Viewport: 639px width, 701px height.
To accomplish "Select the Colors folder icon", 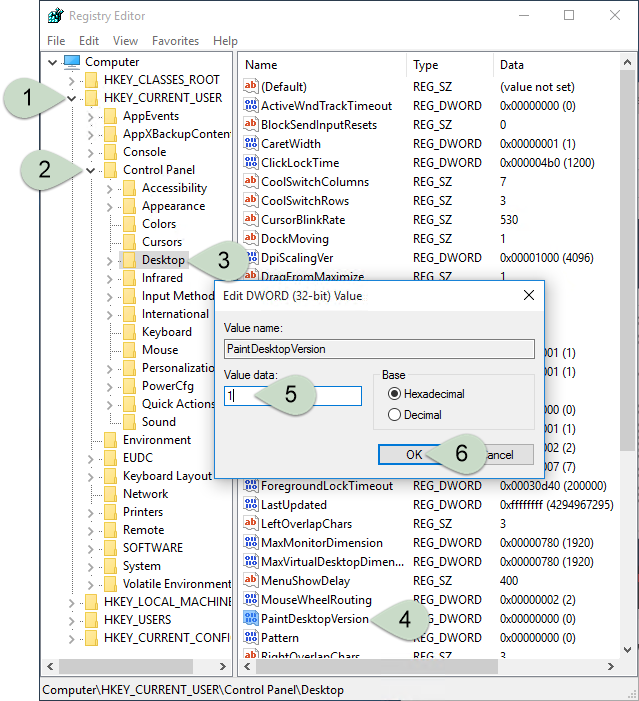I will pos(129,224).
